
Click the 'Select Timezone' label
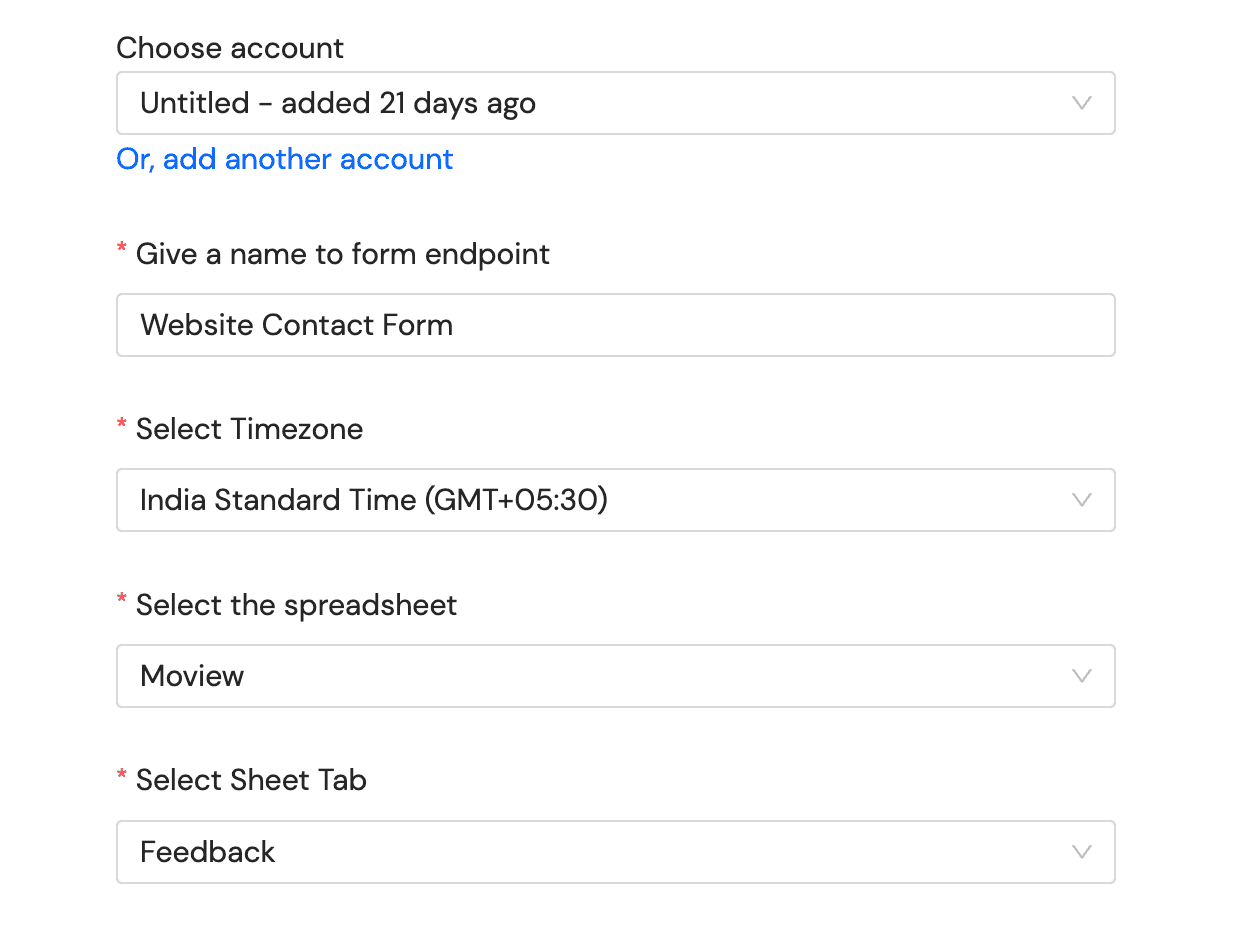[x=249, y=429]
